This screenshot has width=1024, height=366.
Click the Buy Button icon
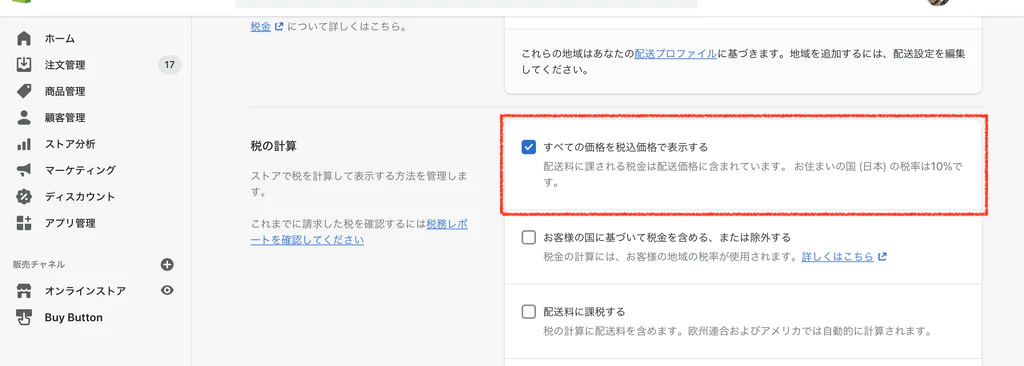(x=24, y=318)
